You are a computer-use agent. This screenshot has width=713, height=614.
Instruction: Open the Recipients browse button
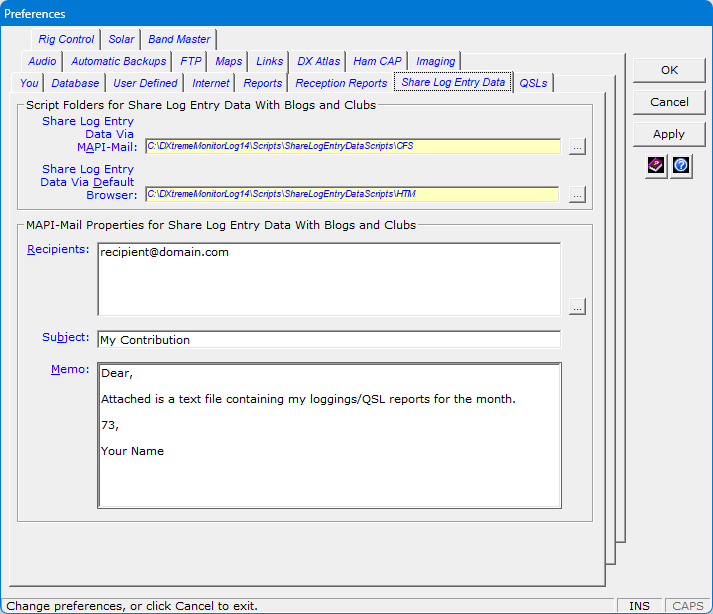pyautogui.click(x=577, y=306)
